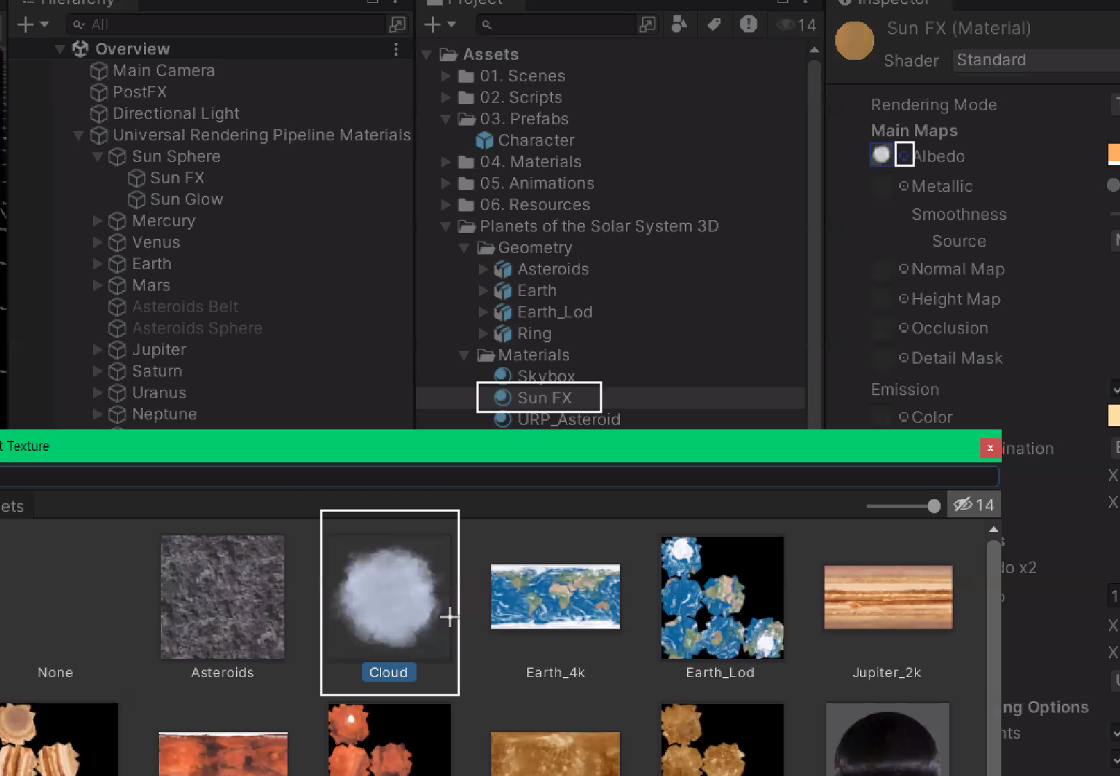Click Search by Label tag icon
The width and height of the screenshot is (1120, 776).
(x=714, y=25)
